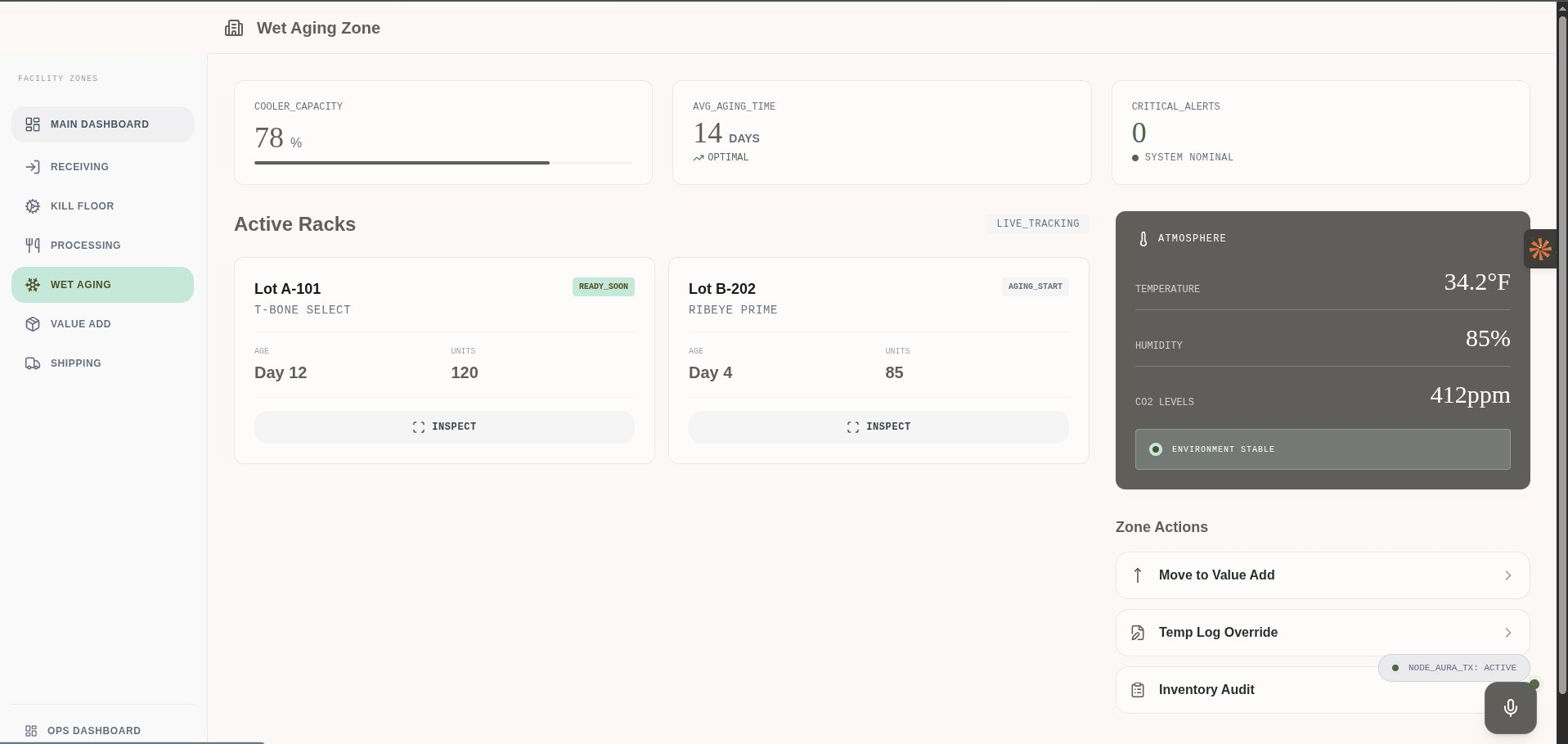
Task: Click the trend arrow icon next to OPTIMAL
Action: point(699,158)
